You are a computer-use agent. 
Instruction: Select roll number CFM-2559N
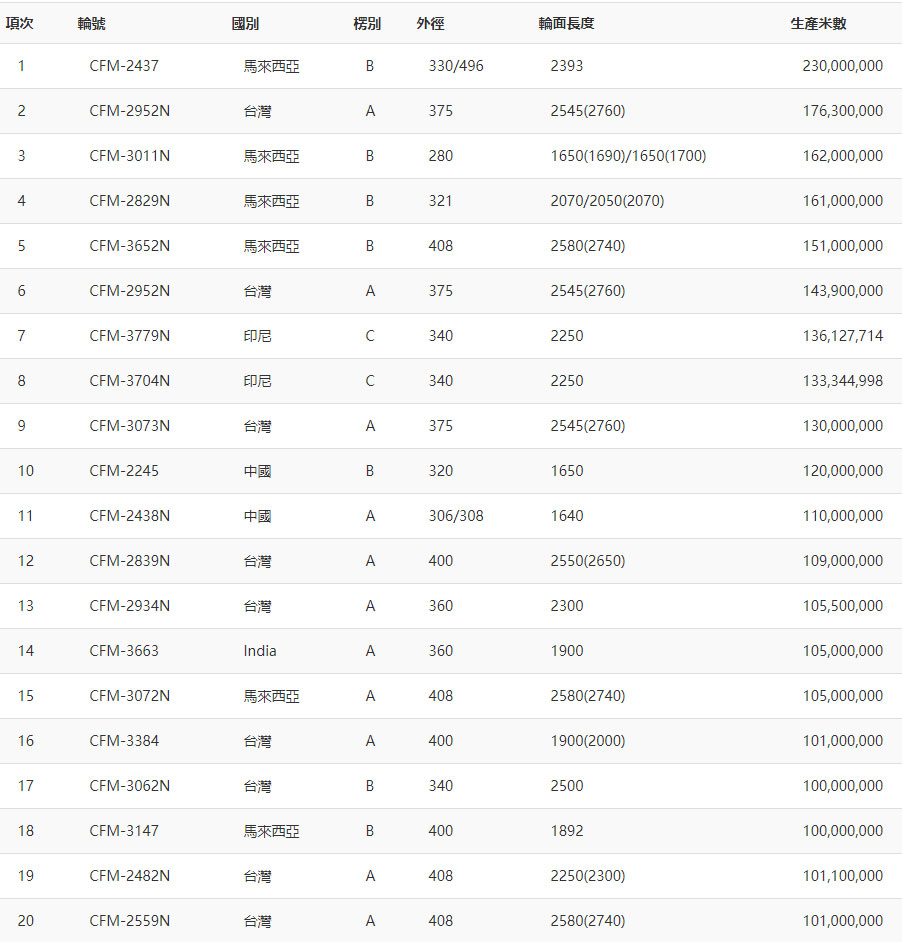(x=130, y=920)
